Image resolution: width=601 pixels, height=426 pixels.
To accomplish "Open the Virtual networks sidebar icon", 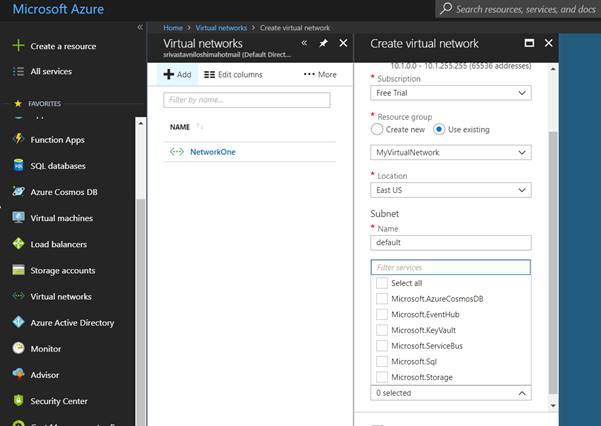I will (x=18, y=296).
